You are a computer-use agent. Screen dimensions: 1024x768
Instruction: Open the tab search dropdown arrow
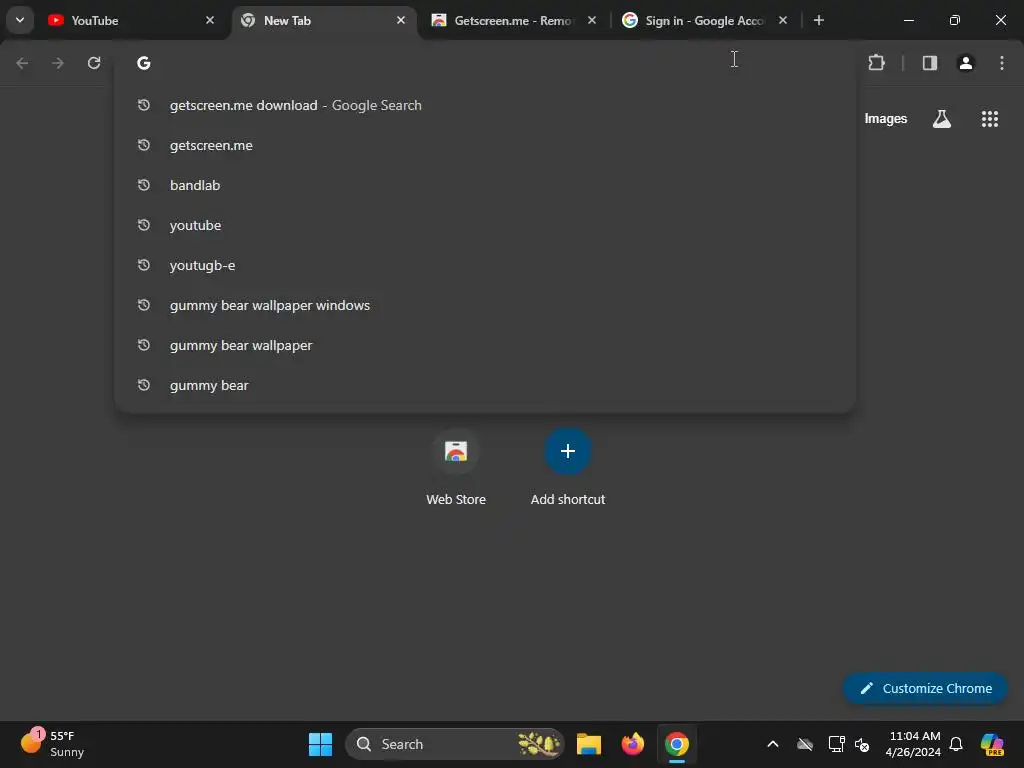[x=20, y=20]
